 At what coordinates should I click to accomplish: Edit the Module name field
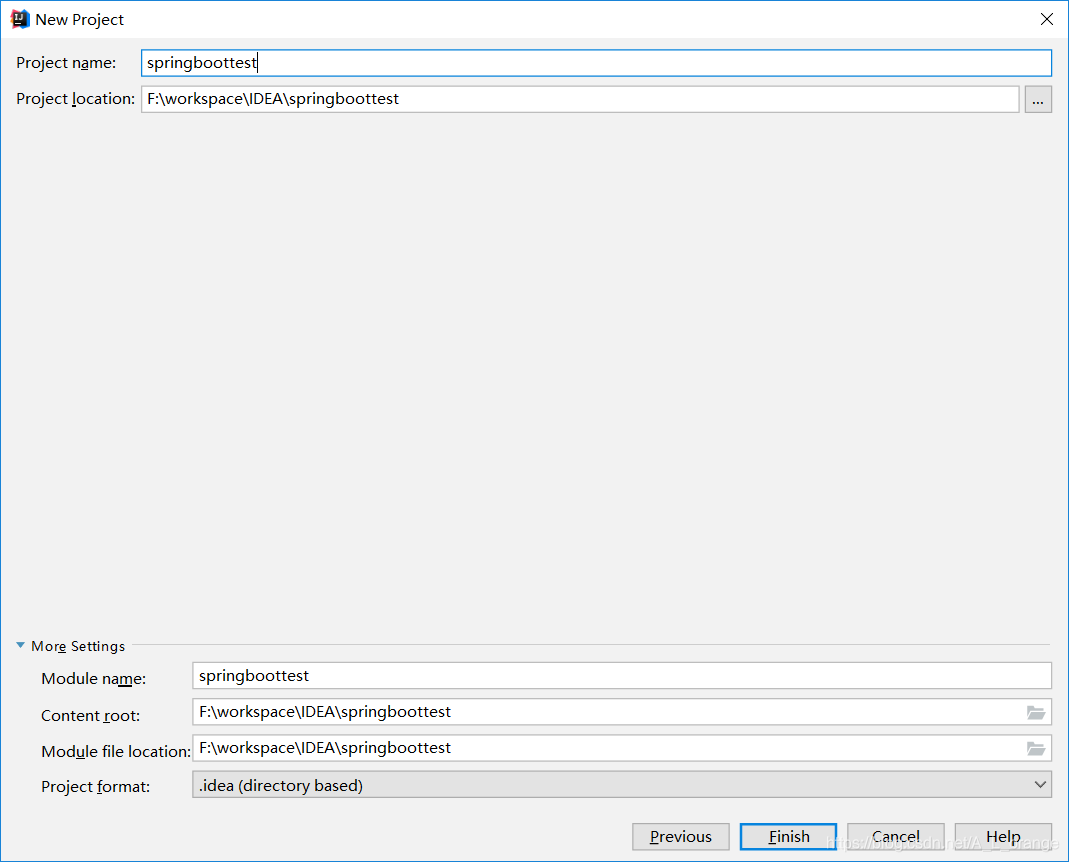coord(622,676)
